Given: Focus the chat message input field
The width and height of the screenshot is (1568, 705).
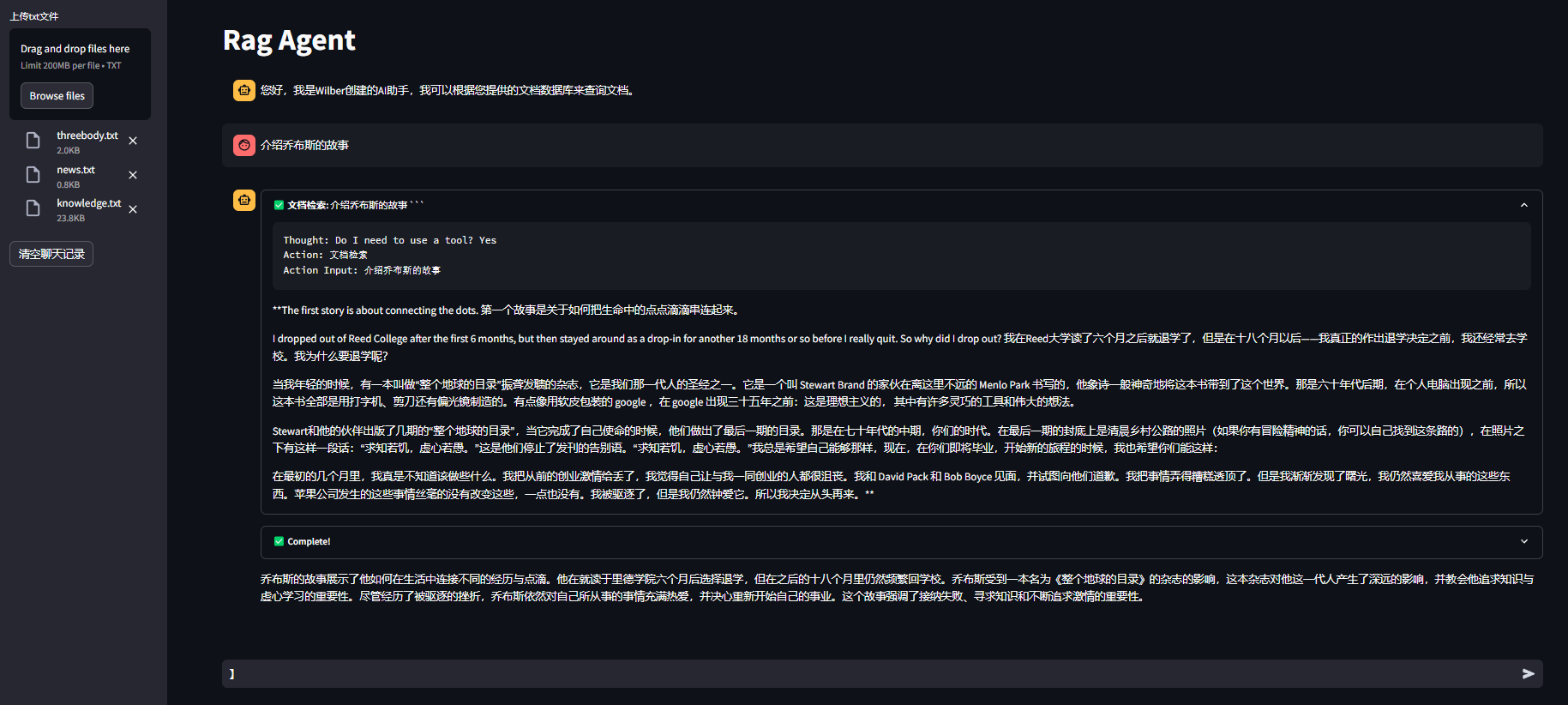Looking at the screenshot, I should [x=866, y=674].
